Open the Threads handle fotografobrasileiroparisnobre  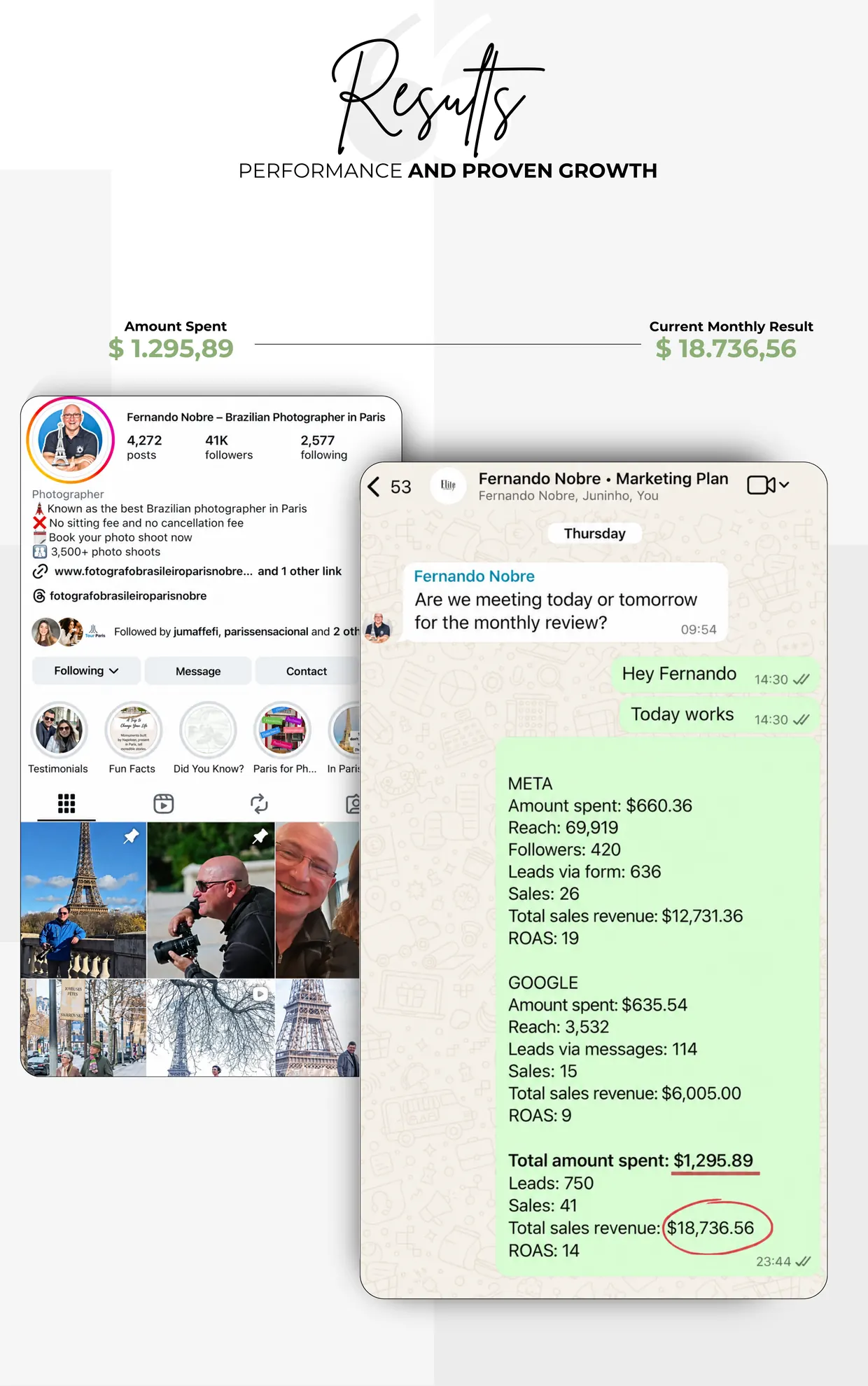[128, 596]
